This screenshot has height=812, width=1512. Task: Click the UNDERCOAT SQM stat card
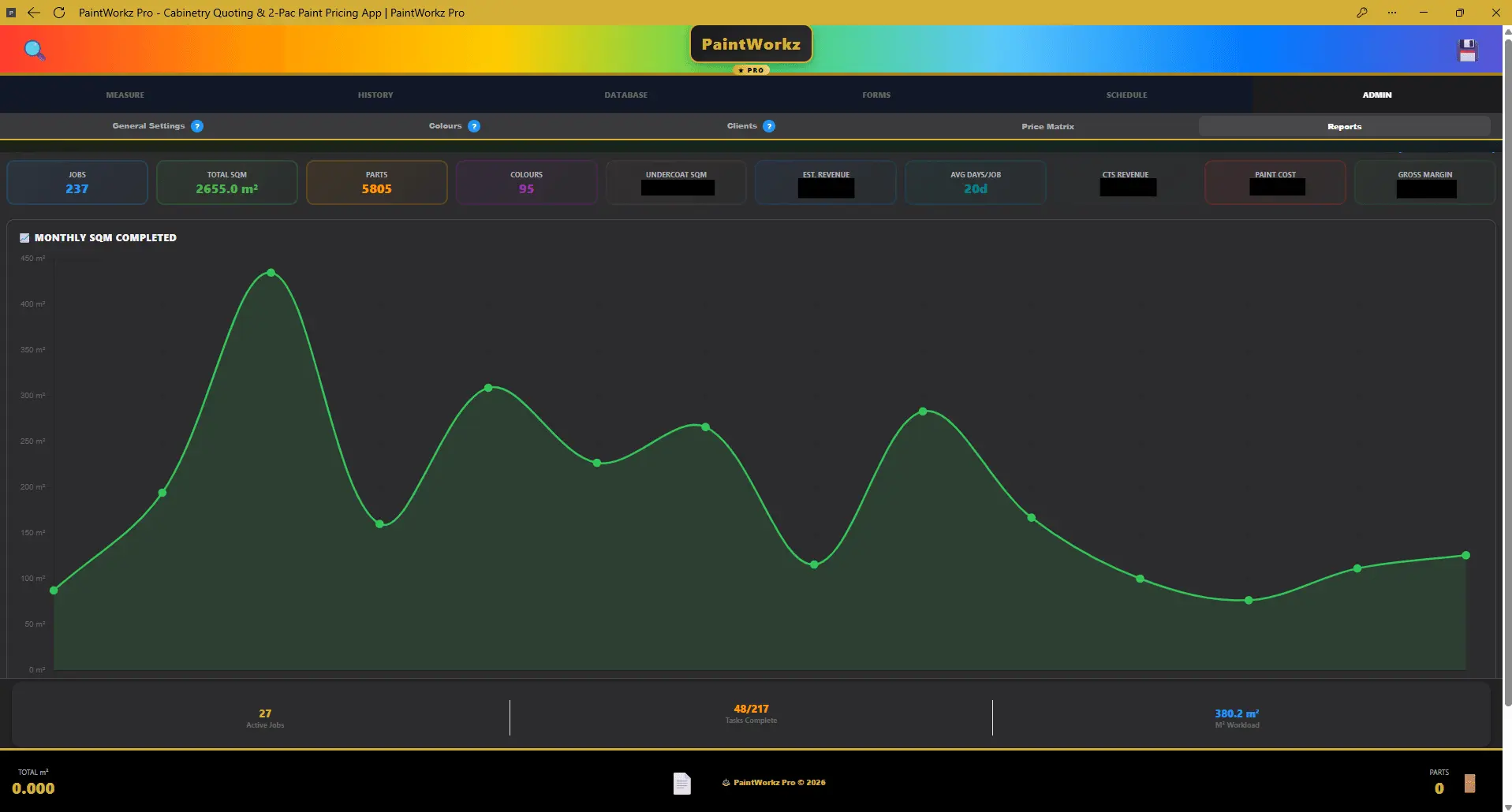pos(676,182)
